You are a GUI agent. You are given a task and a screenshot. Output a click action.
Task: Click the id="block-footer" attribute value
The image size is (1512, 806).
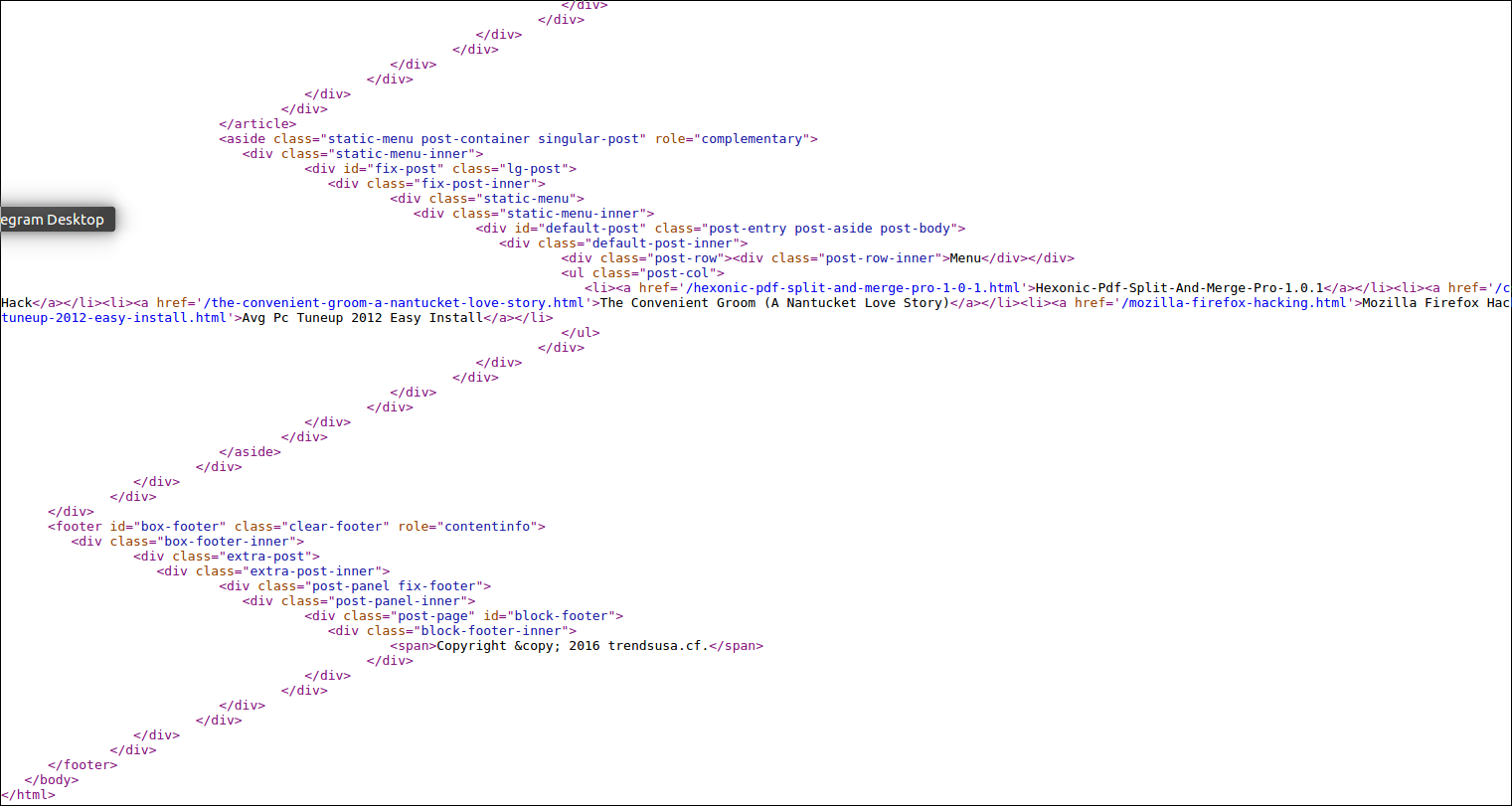562,616
